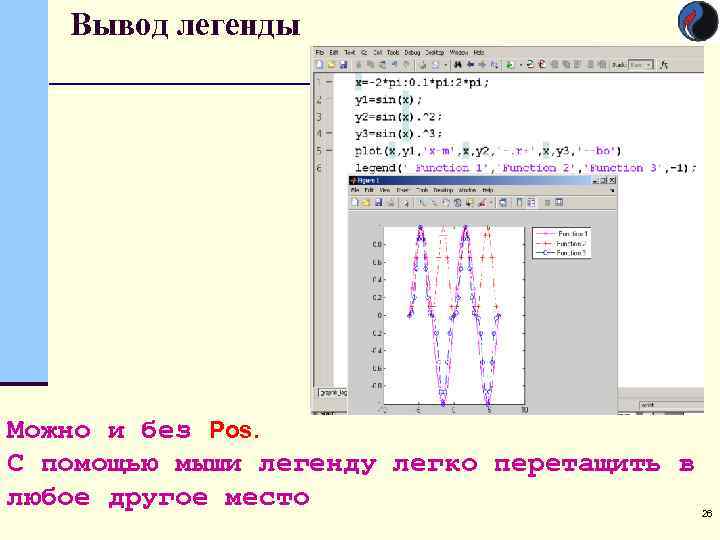Select Rotate 3D tool in Figure 1 toolbar
Screen dimensions: 720x540
pyautogui.click(x=457, y=202)
